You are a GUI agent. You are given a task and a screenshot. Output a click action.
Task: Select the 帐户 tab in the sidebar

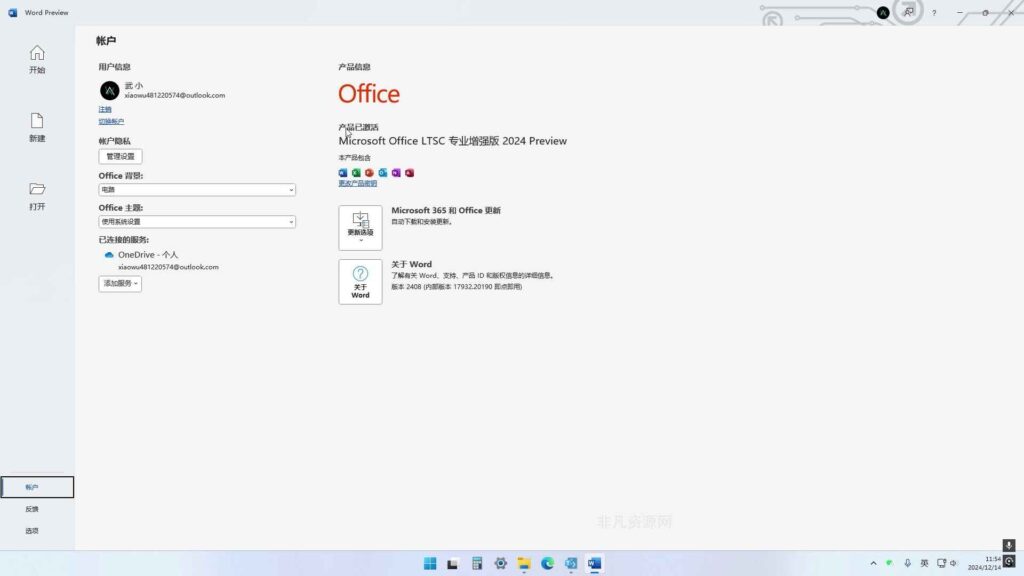click(x=37, y=487)
